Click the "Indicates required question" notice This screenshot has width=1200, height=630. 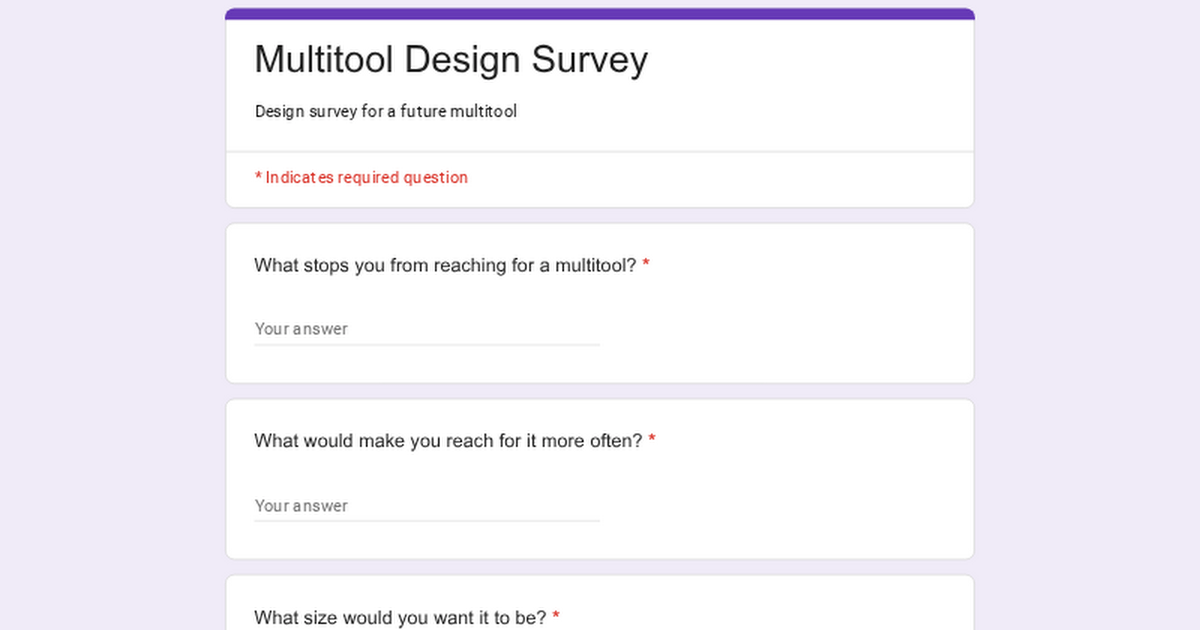click(366, 178)
